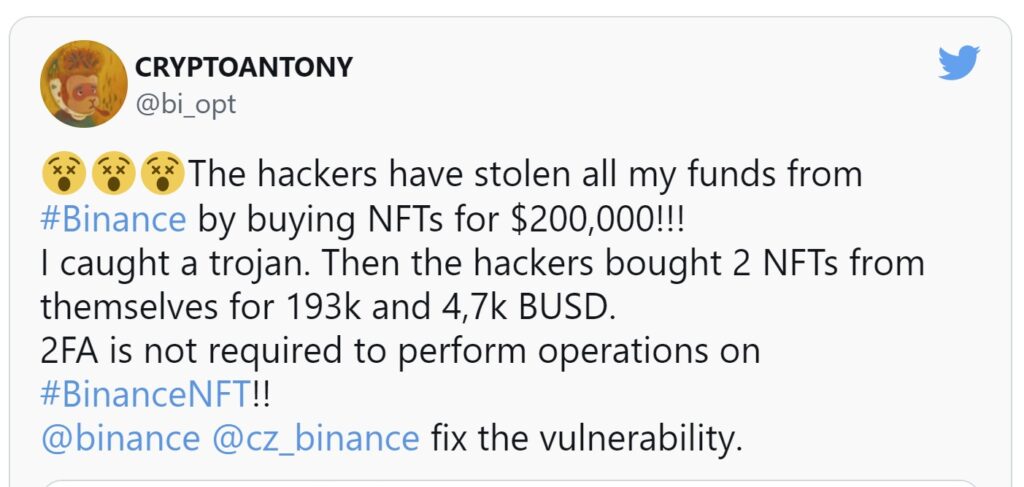Viewport: 1024px width, 487px height.
Task: Click the "2FA is not required" line
Action: tap(398, 350)
